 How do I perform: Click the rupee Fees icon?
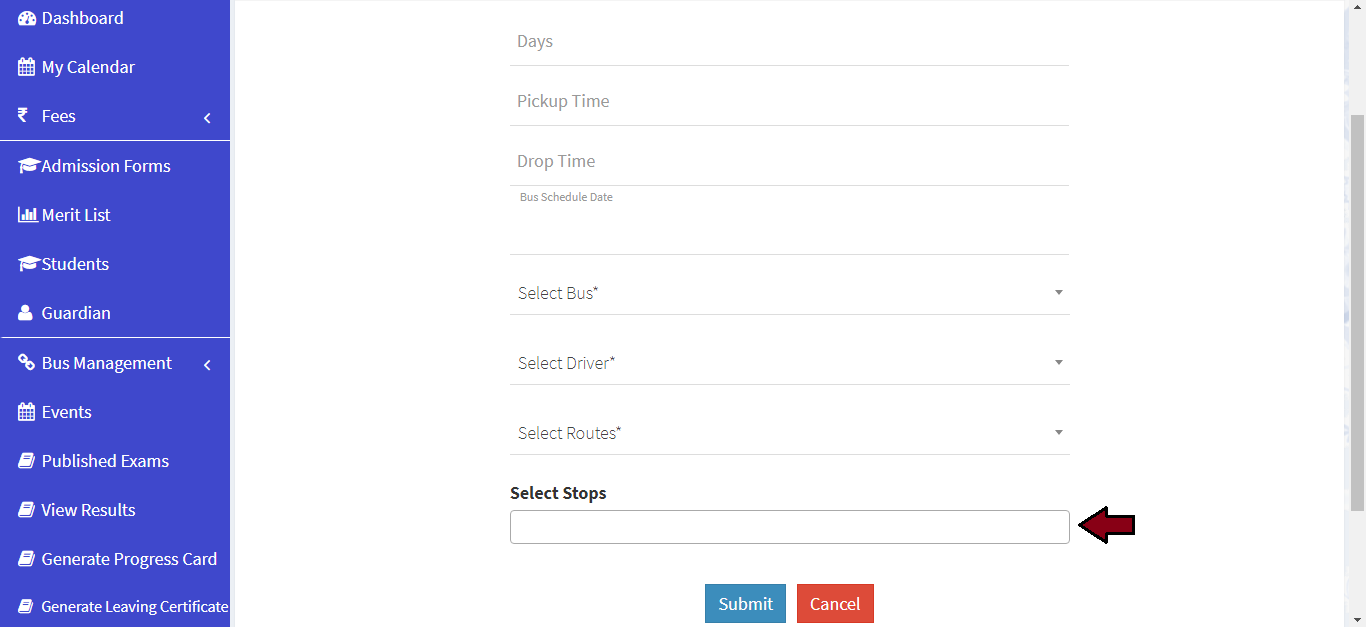click(x=23, y=116)
